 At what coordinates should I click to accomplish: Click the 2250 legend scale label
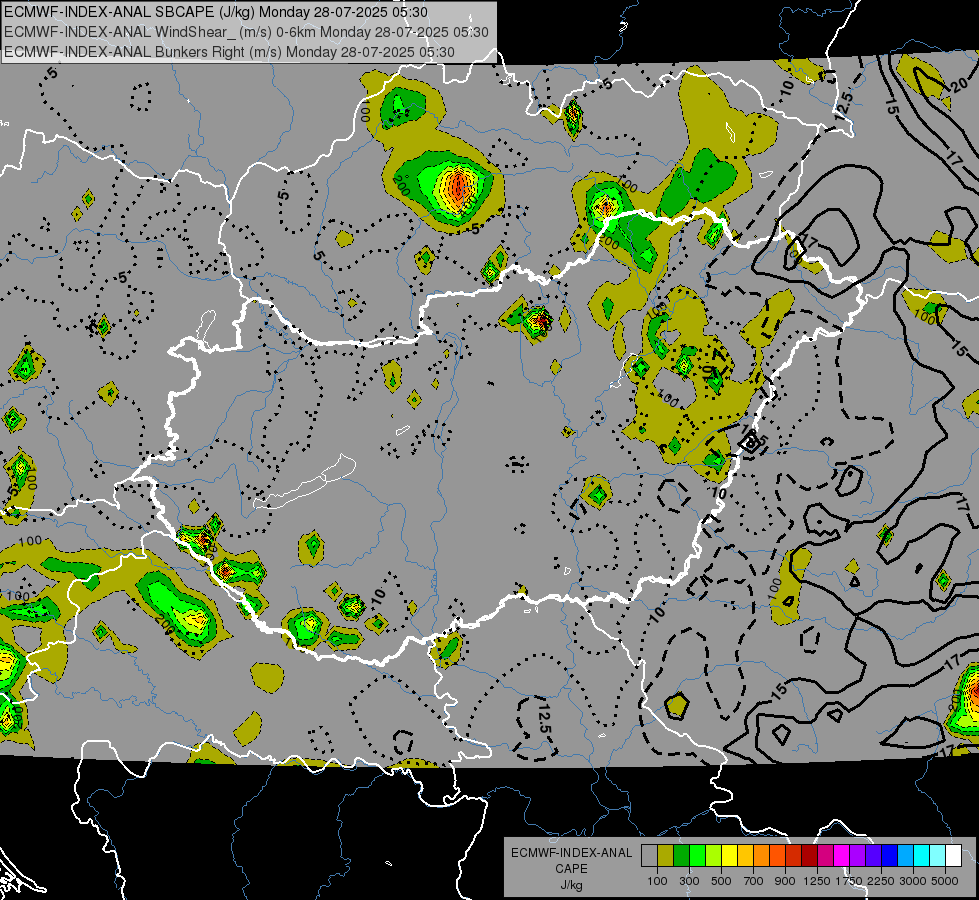[x=881, y=881]
